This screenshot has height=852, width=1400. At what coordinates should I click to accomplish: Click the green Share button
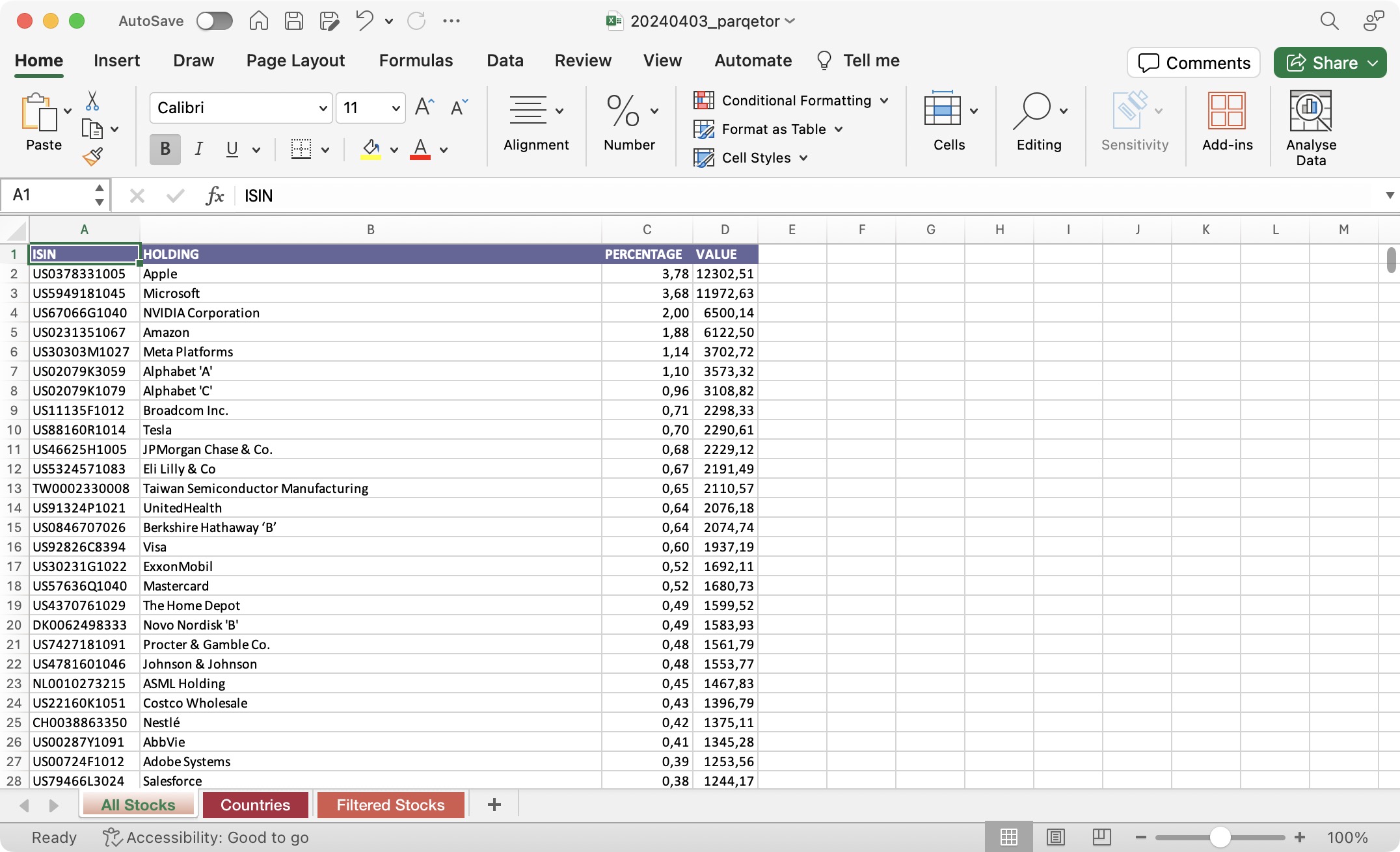click(1329, 62)
